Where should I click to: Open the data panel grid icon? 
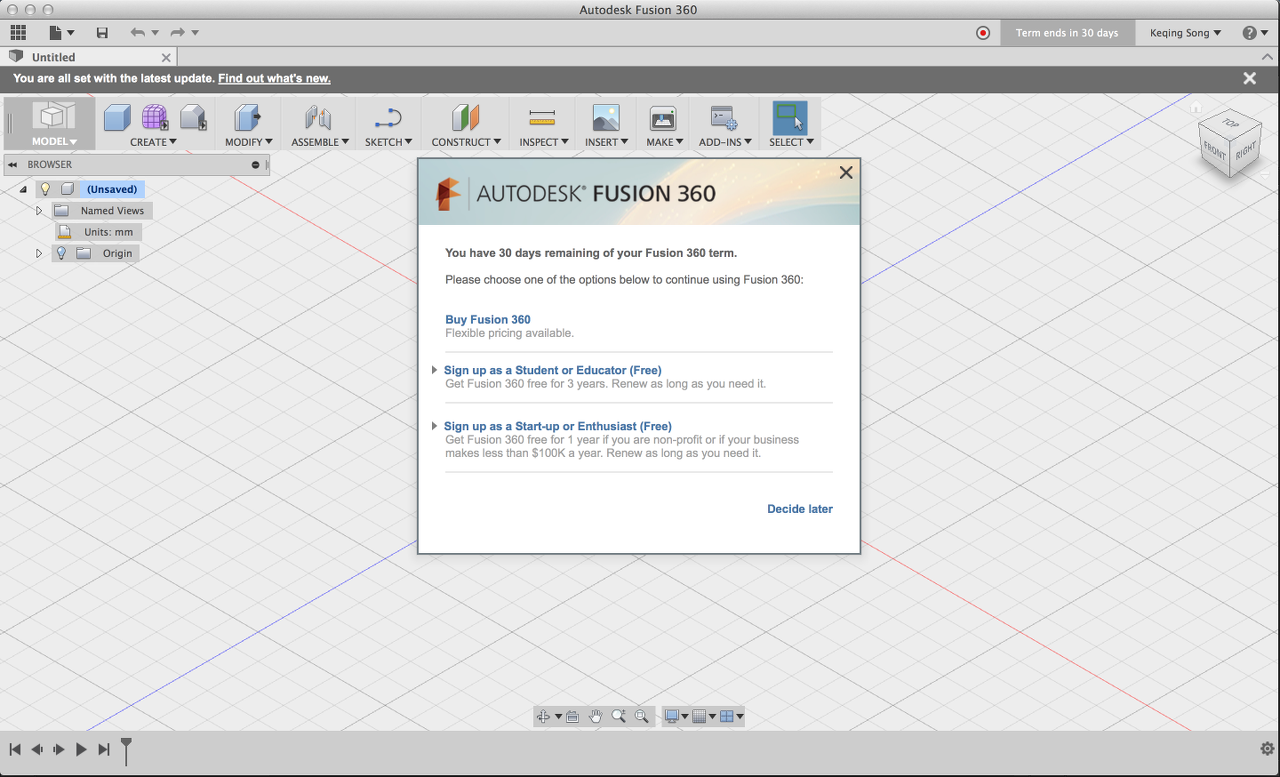coord(18,33)
